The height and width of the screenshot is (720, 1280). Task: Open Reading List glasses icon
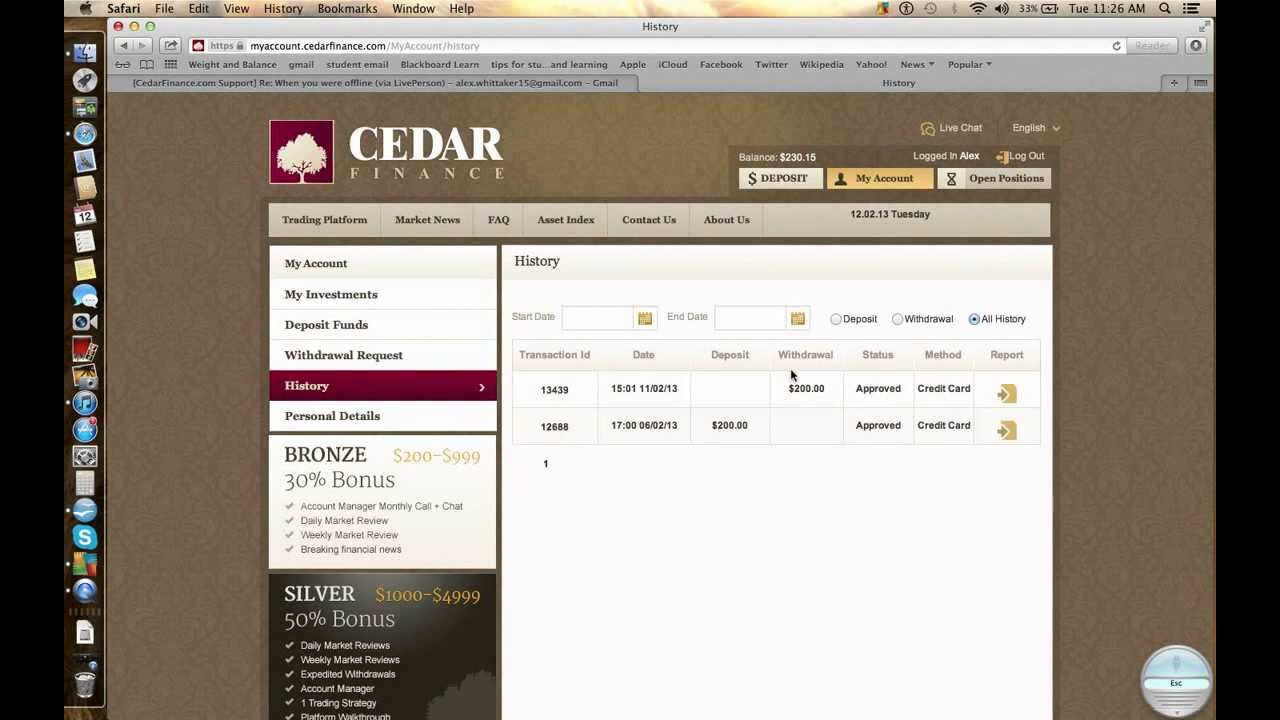[122, 64]
